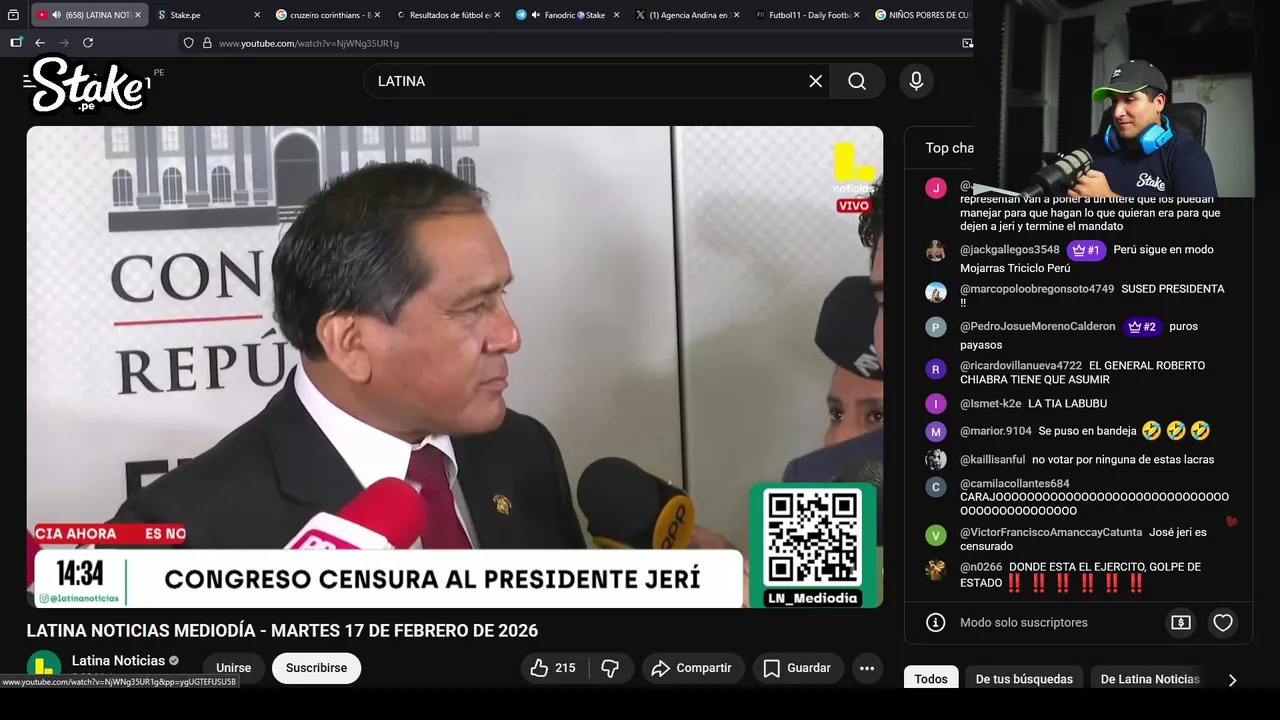This screenshot has width=1280, height=720.
Task: Click username @camilacollantes684
Action: [1015, 484]
